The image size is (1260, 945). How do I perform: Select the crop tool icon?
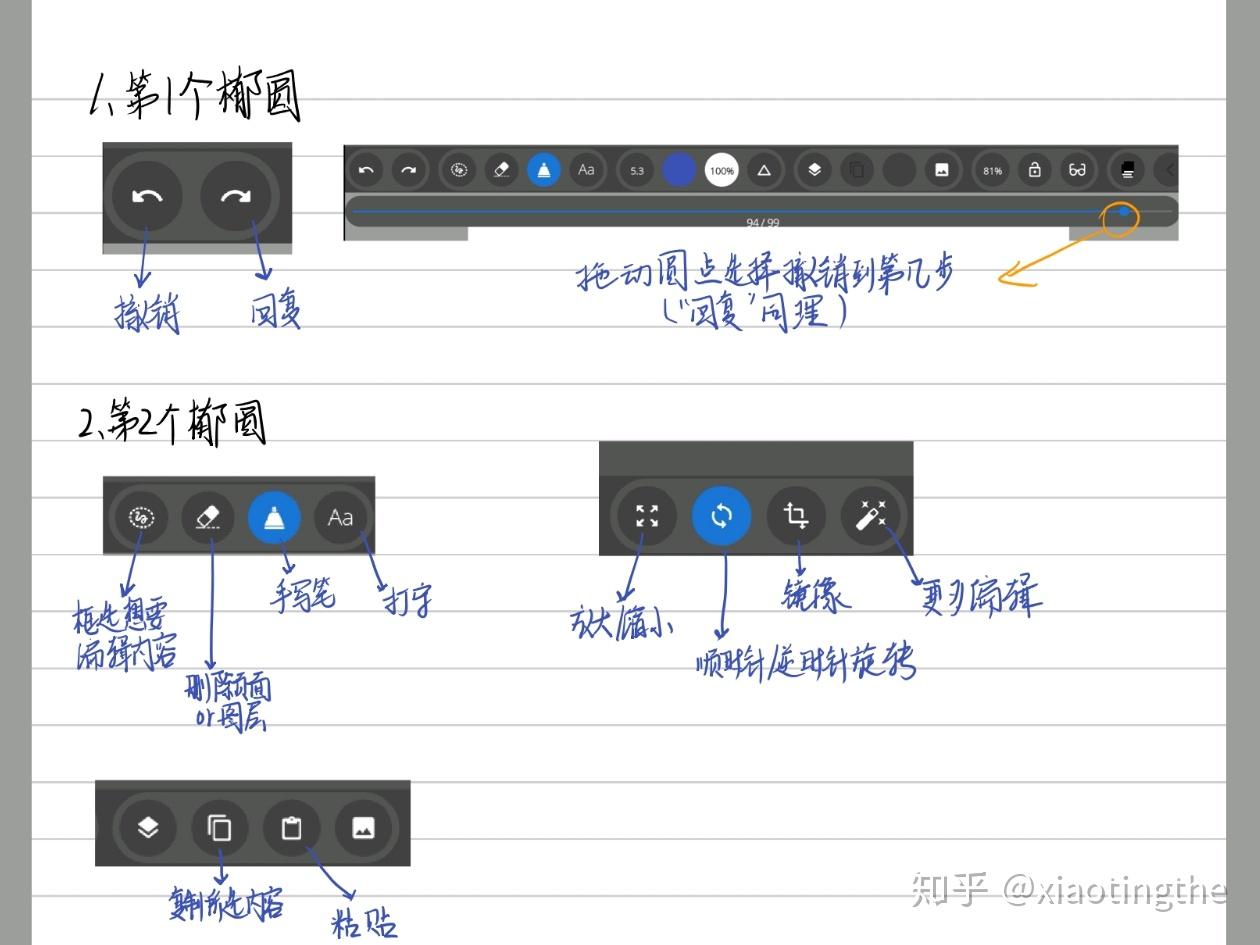click(x=796, y=516)
